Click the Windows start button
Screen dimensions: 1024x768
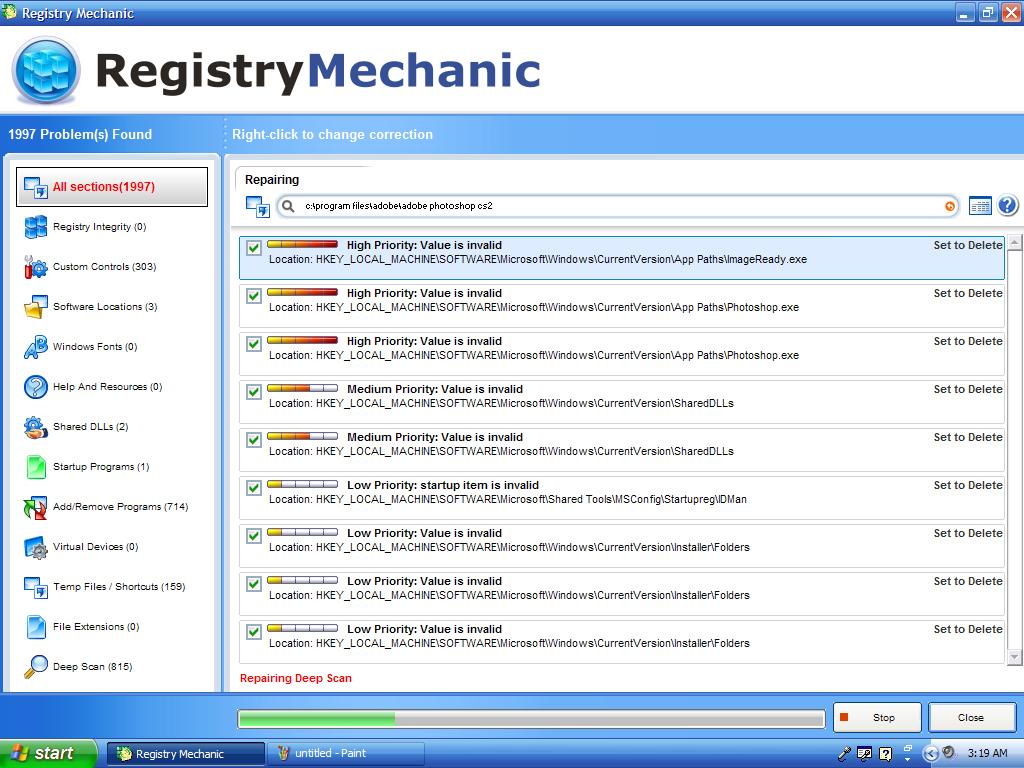coord(48,754)
